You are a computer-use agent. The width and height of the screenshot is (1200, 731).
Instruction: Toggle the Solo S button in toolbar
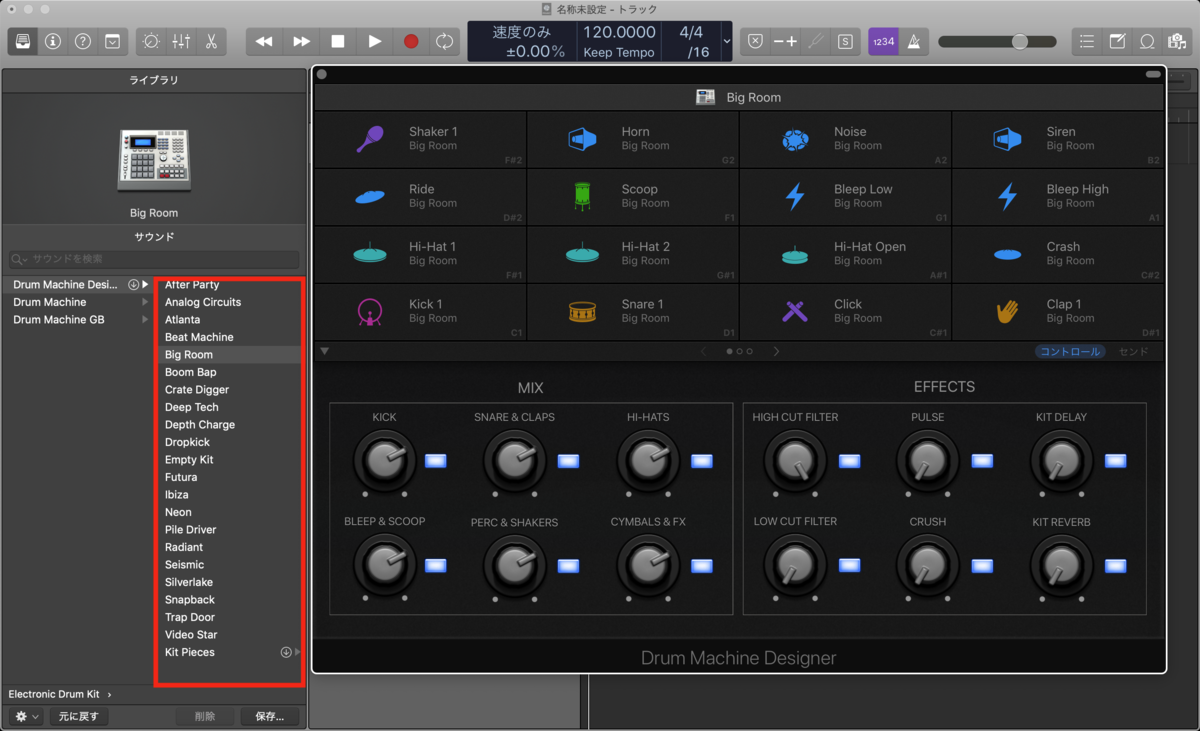point(846,41)
